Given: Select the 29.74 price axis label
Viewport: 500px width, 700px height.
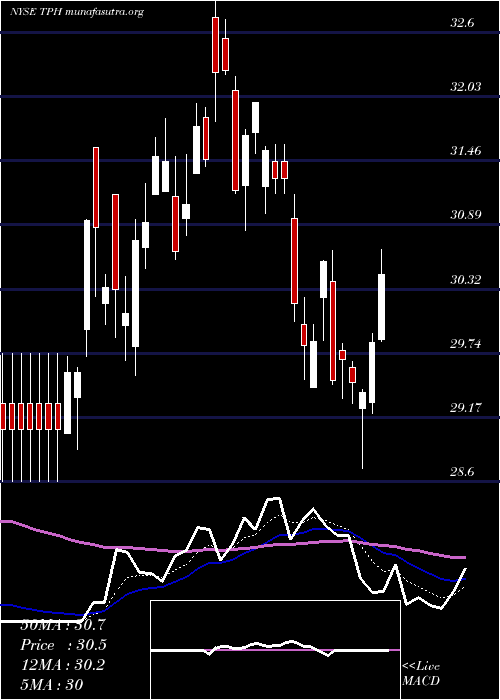Looking at the screenshot, I should pos(466,344).
